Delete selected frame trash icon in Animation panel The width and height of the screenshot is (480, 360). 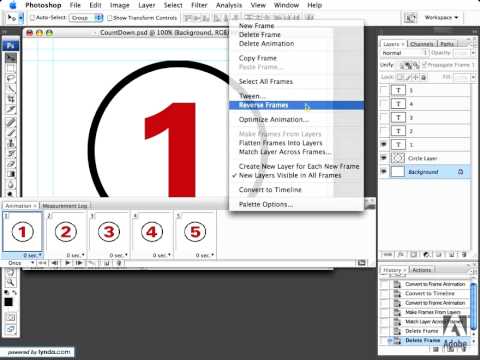[x=119, y=263]
